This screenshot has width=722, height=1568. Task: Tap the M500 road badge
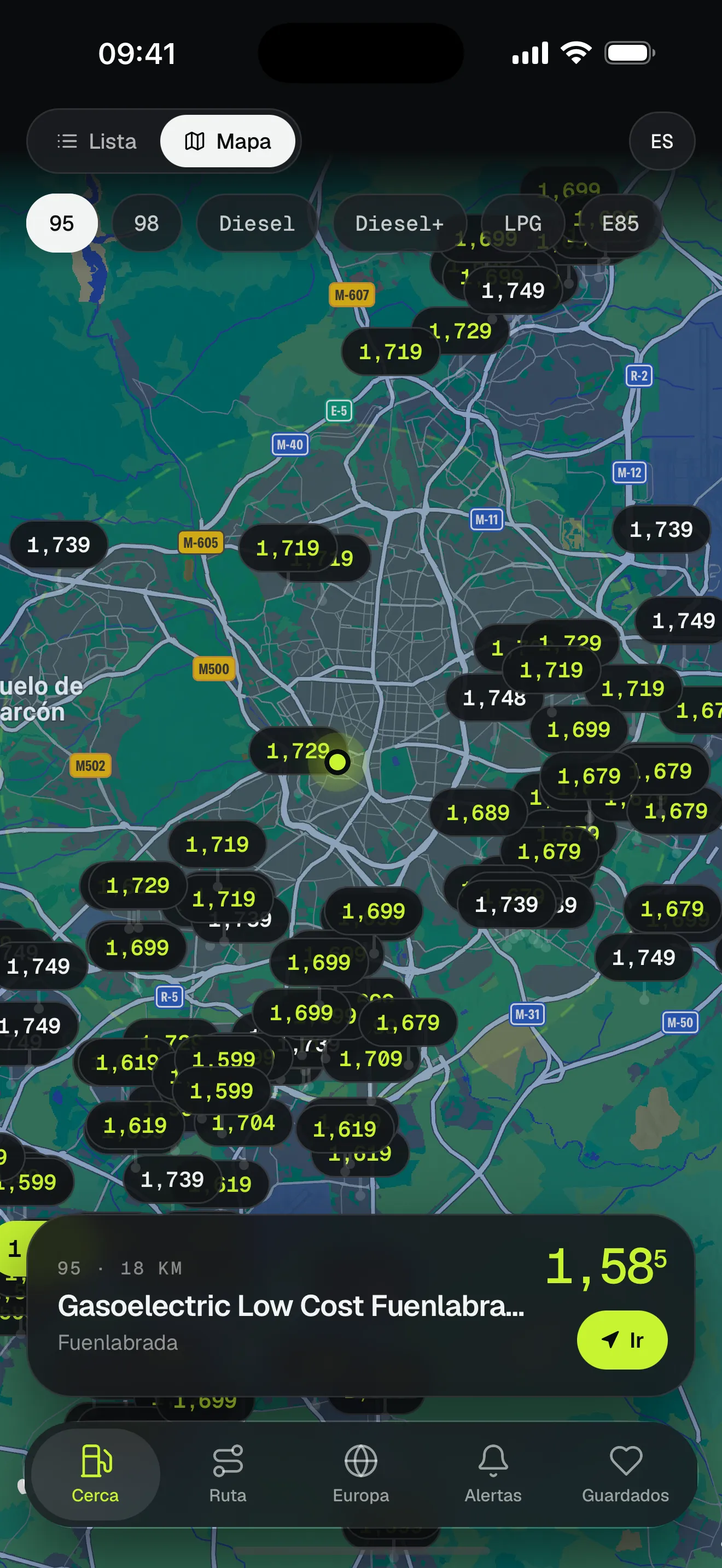[214, 669]
